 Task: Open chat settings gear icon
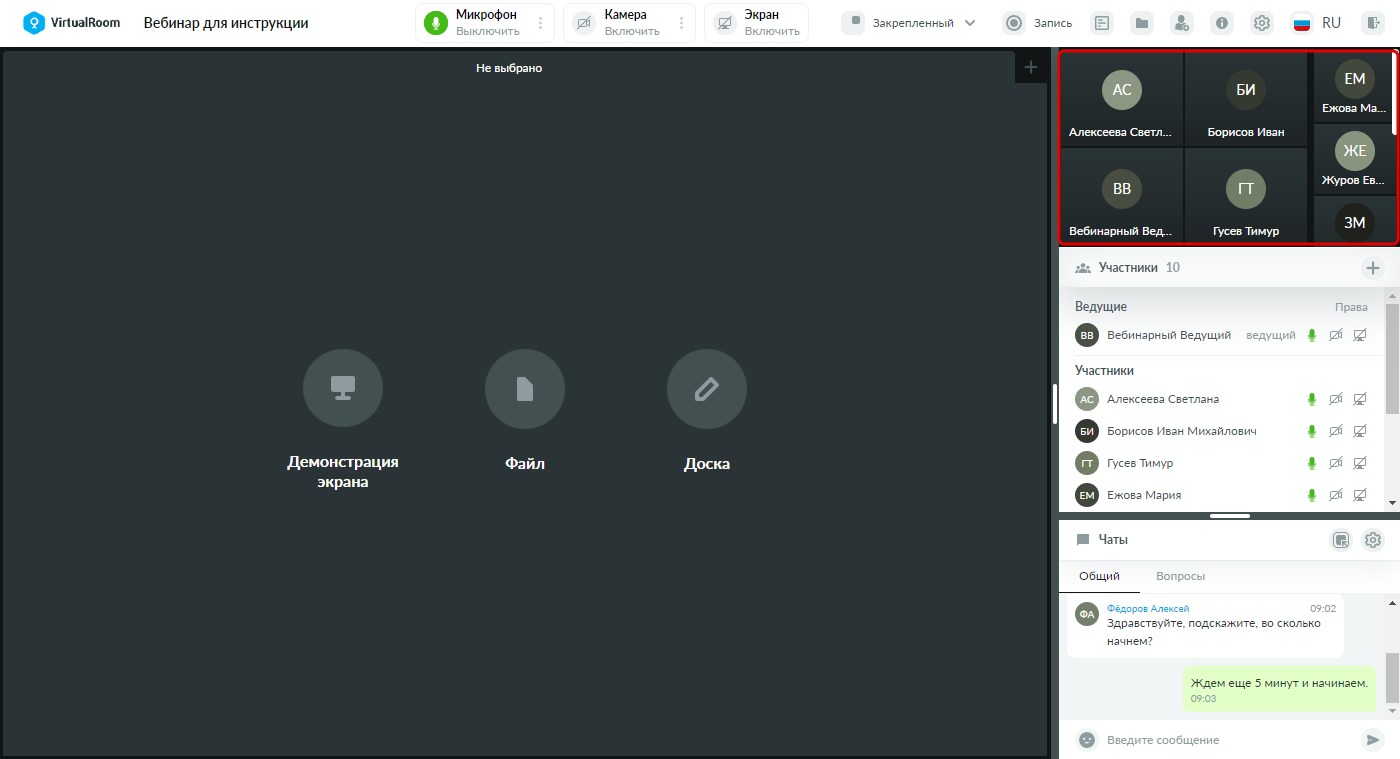point(1373,540)
